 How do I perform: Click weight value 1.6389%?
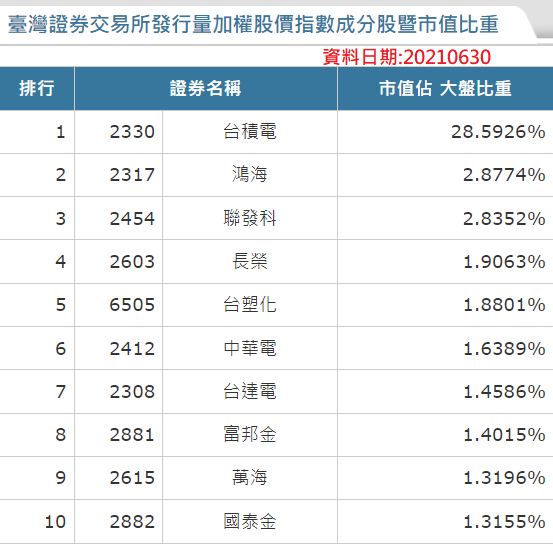point(504,349)
